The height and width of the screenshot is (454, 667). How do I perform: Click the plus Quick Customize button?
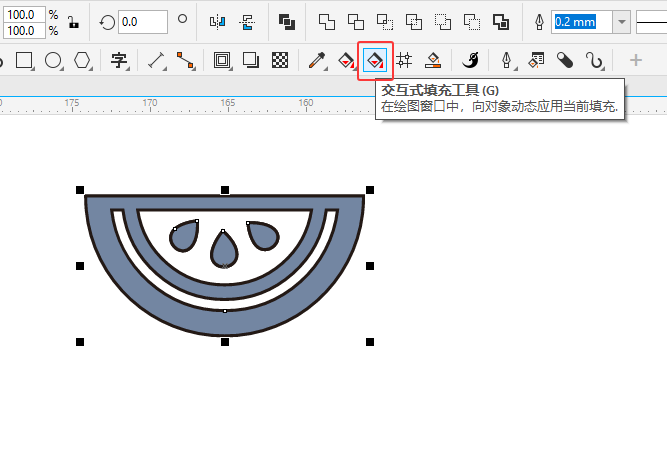coord(636,60)
